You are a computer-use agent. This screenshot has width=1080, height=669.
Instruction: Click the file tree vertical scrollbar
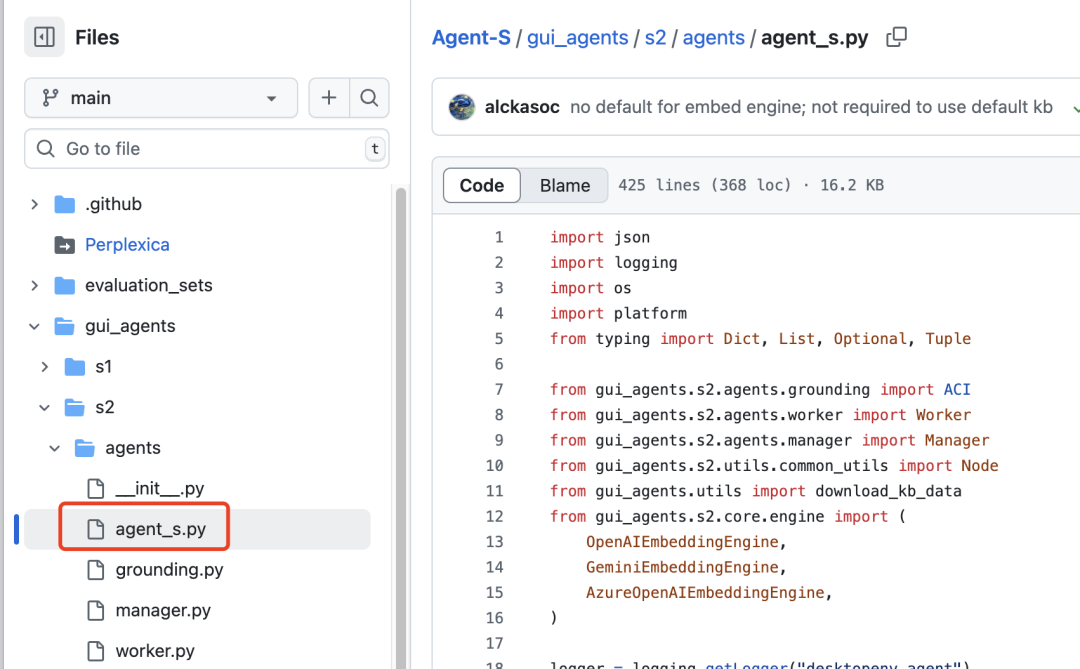point(401,427)
